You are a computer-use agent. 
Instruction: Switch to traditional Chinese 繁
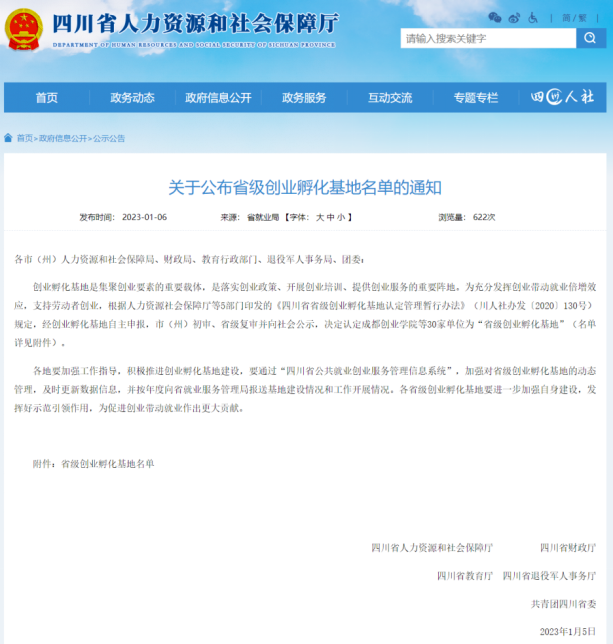tap(582, 18)
